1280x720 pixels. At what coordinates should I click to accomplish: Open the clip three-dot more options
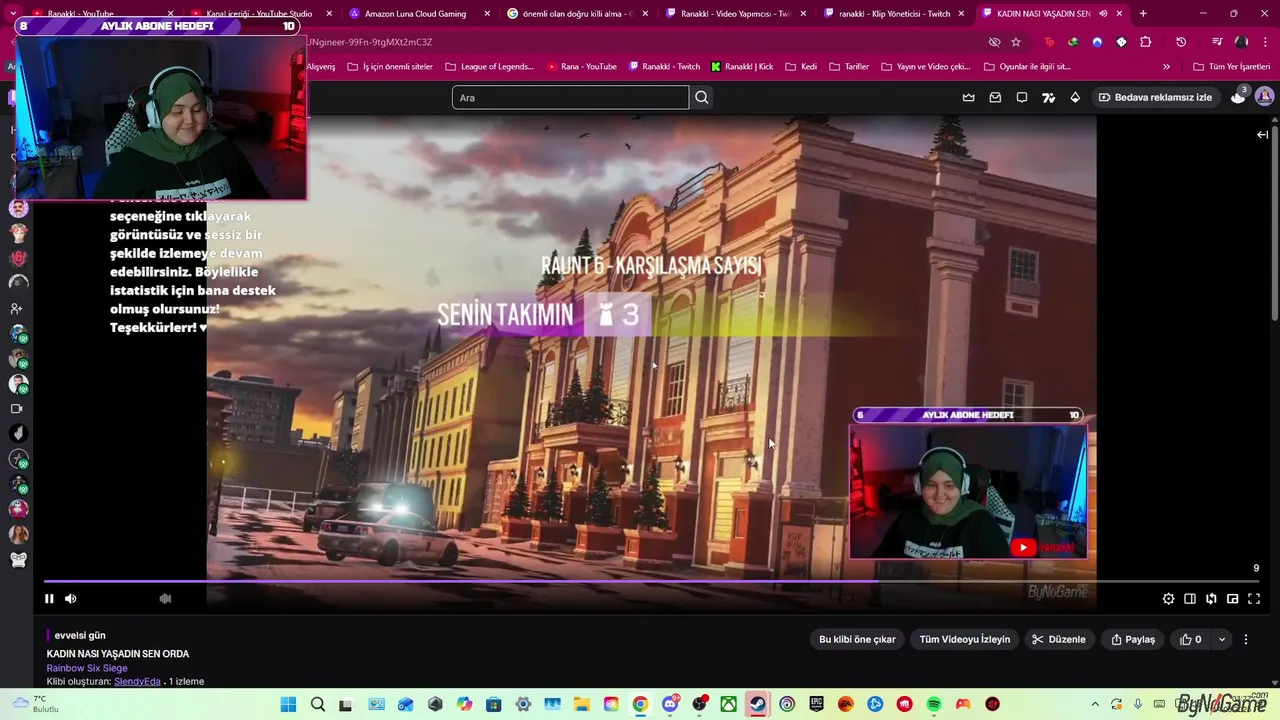[1245, 639]
